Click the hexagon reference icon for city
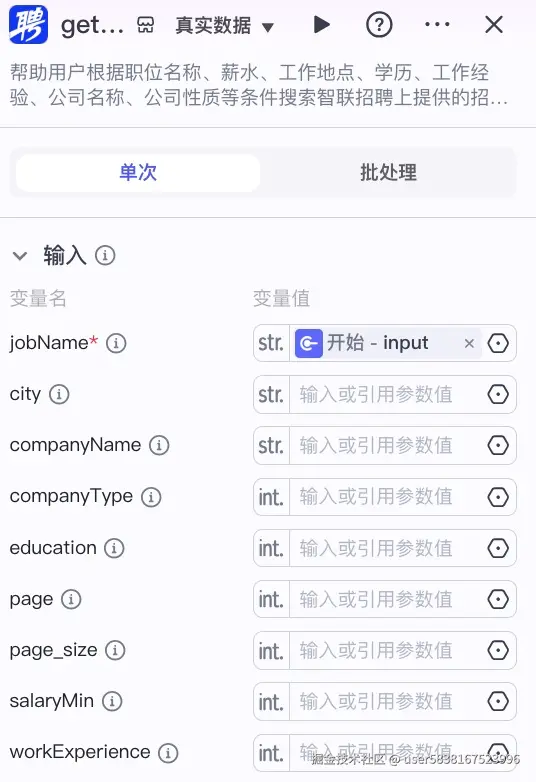The image size is (536, 782). pyautogui.click(x=498, y=394)
